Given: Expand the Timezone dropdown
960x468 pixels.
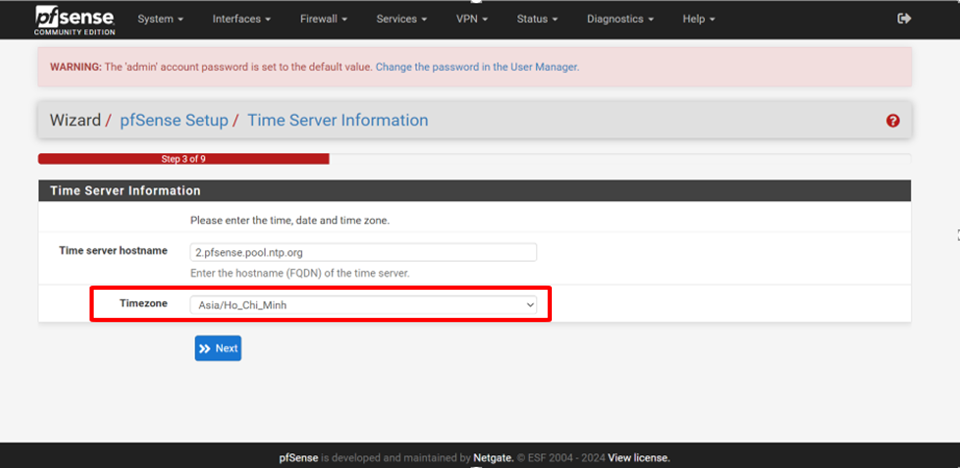Looking at the screenshot, I should [363, 305].
